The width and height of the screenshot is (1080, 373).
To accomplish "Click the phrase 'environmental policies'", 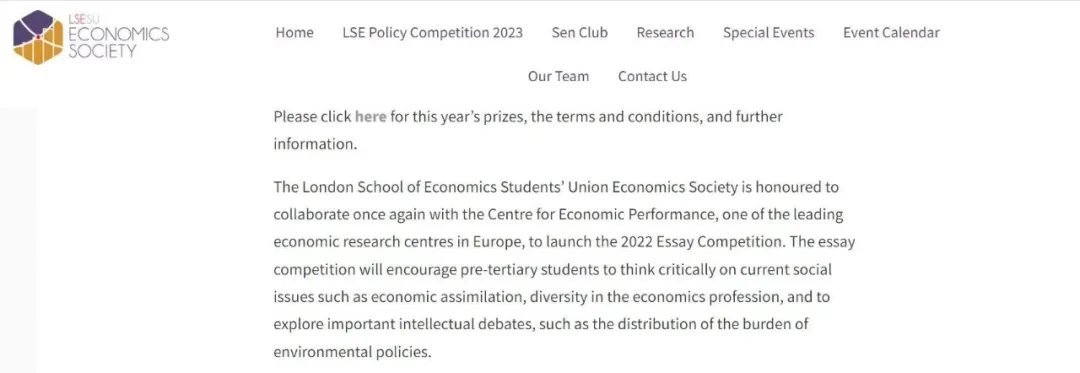I will pos(352,352).
